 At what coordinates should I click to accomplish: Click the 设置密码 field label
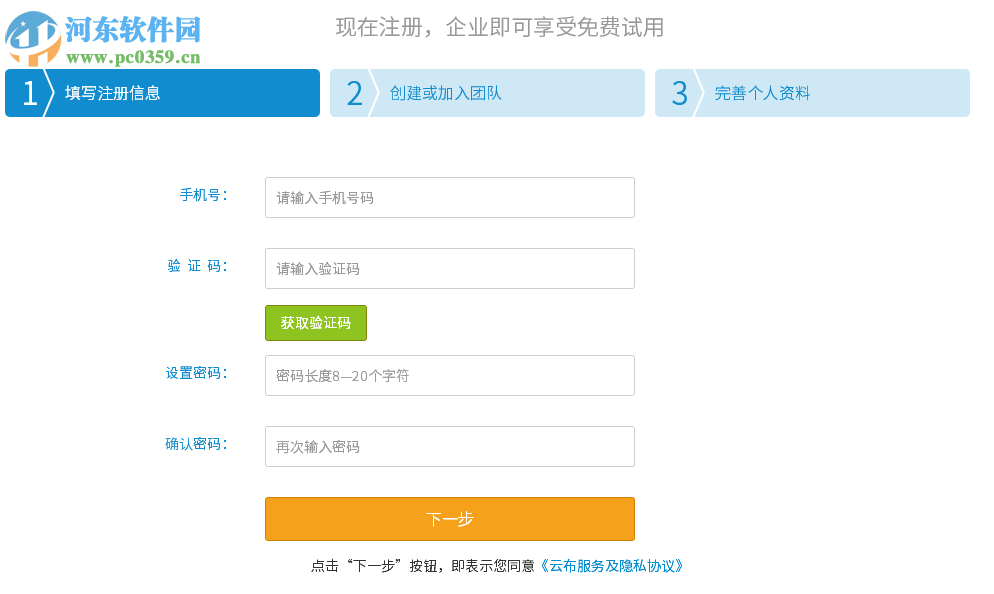tap(196, 373)
